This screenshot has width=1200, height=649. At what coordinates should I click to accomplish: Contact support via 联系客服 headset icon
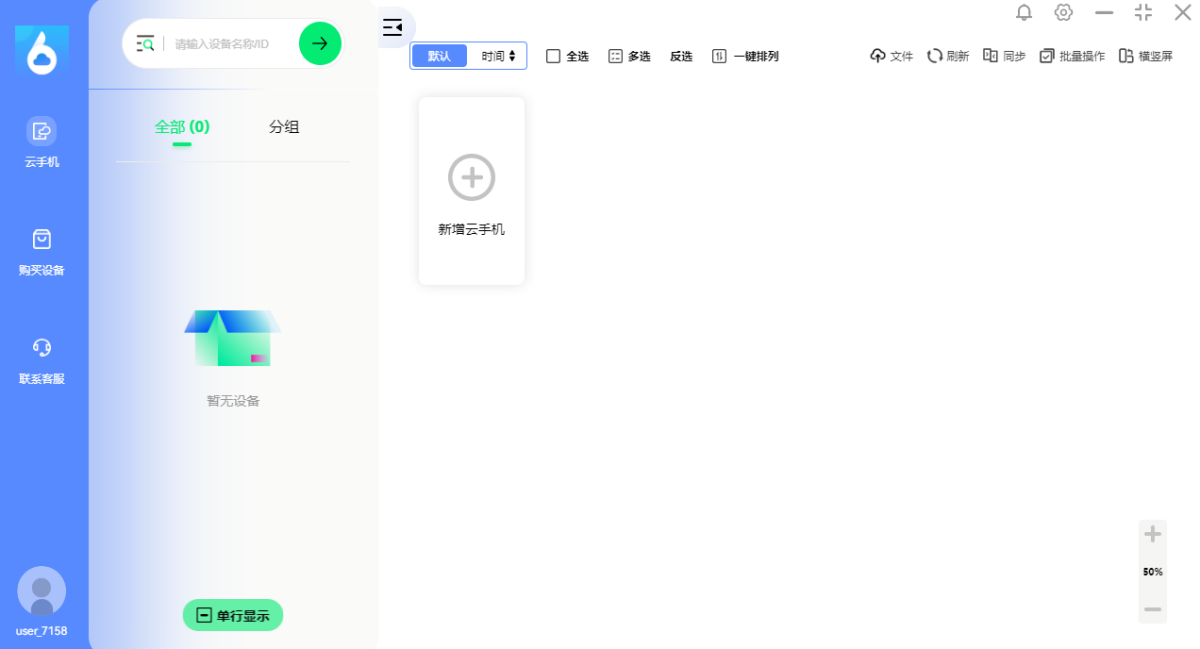click(41, 348)
